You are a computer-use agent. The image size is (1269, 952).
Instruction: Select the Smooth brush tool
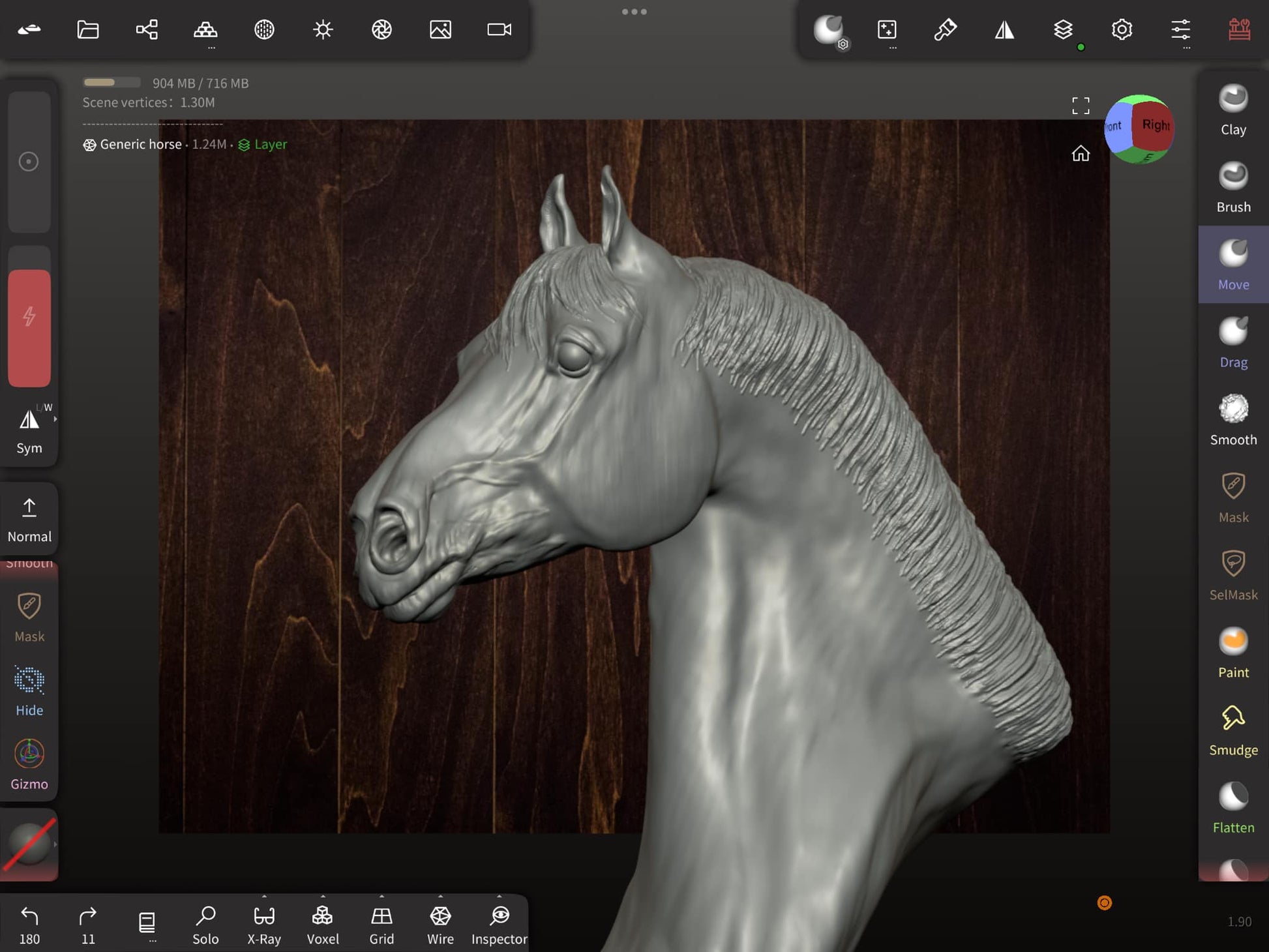pyautogui.click(x=1232, y=420)
